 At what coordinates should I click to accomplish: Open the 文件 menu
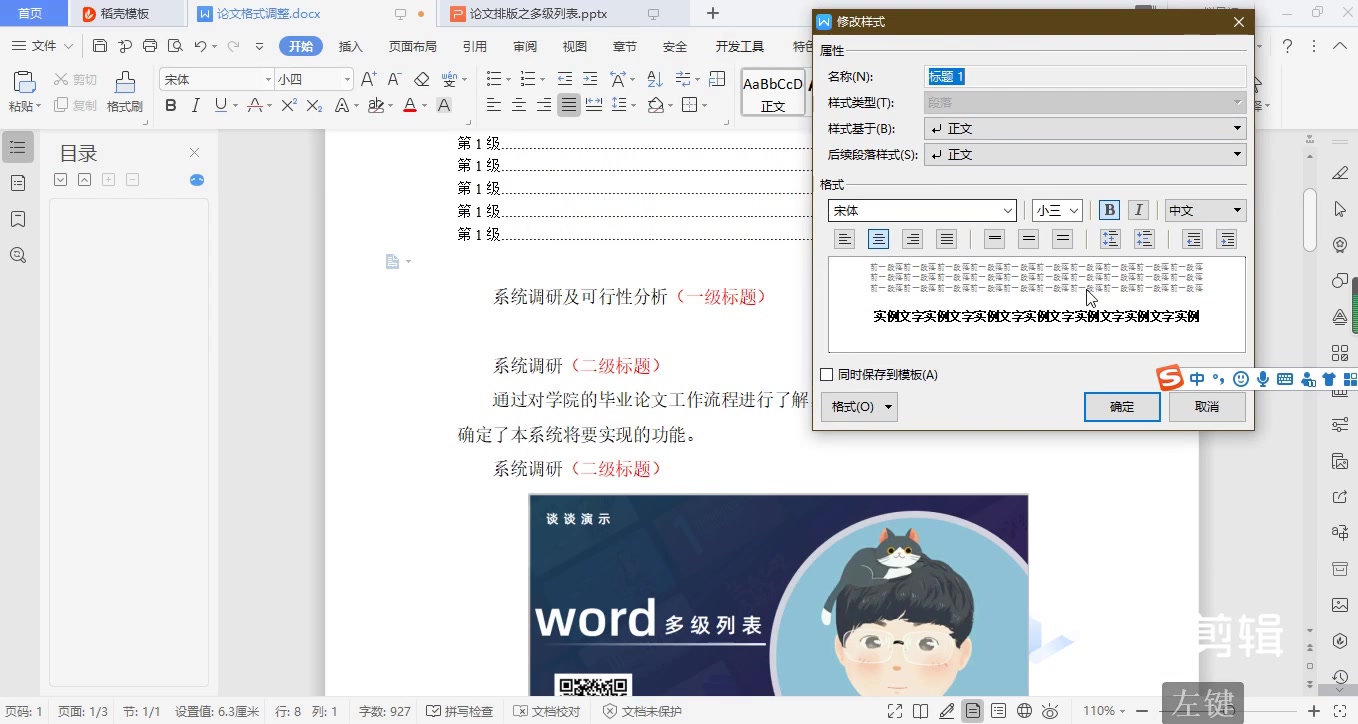pyautogui.click(x=42, y=46)
